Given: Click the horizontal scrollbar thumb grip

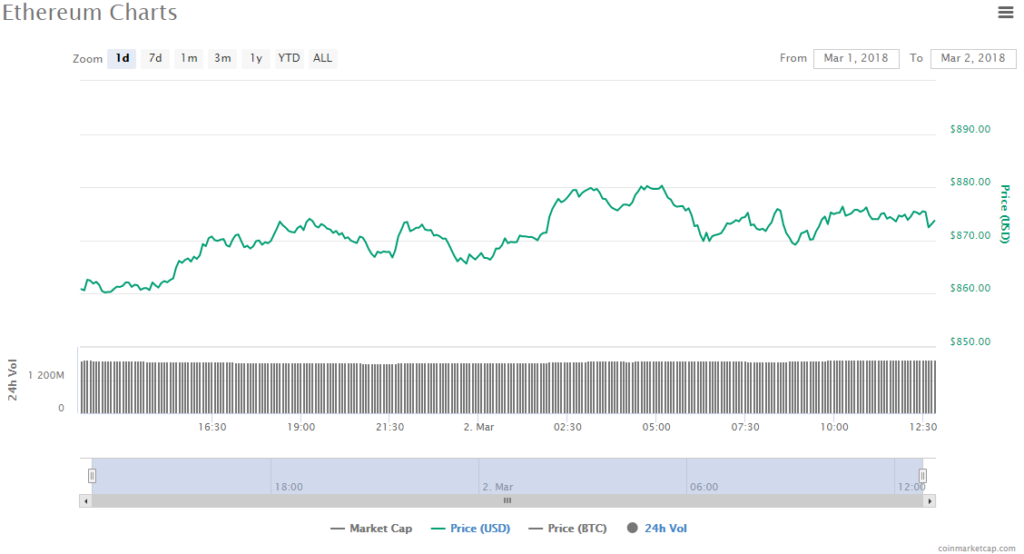Looking at the screenshot, I should pyautogui.click(x=507, y=500).
